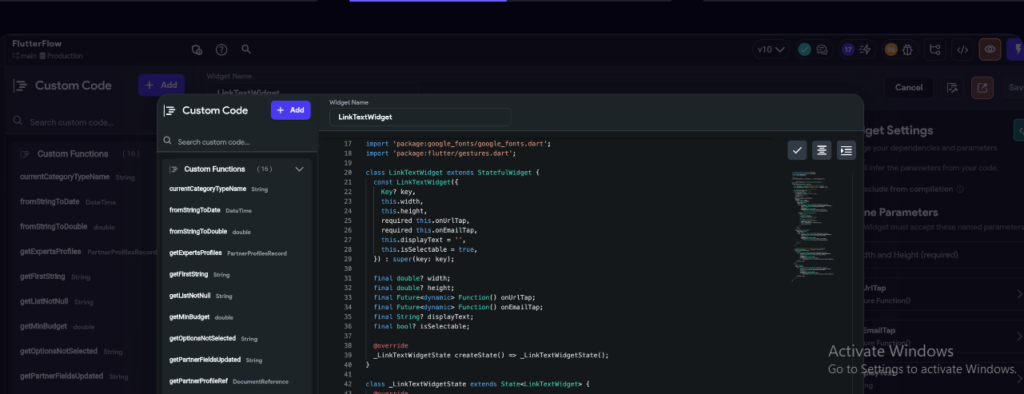Toggle the eye preview button in top bar
This screenshot has height=394, width=1024.
click(990, 50)
